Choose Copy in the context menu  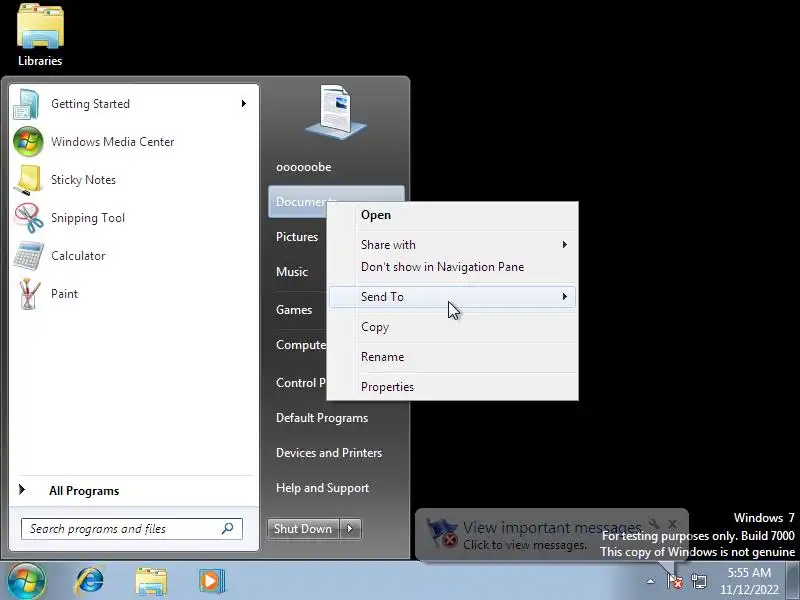453,327
